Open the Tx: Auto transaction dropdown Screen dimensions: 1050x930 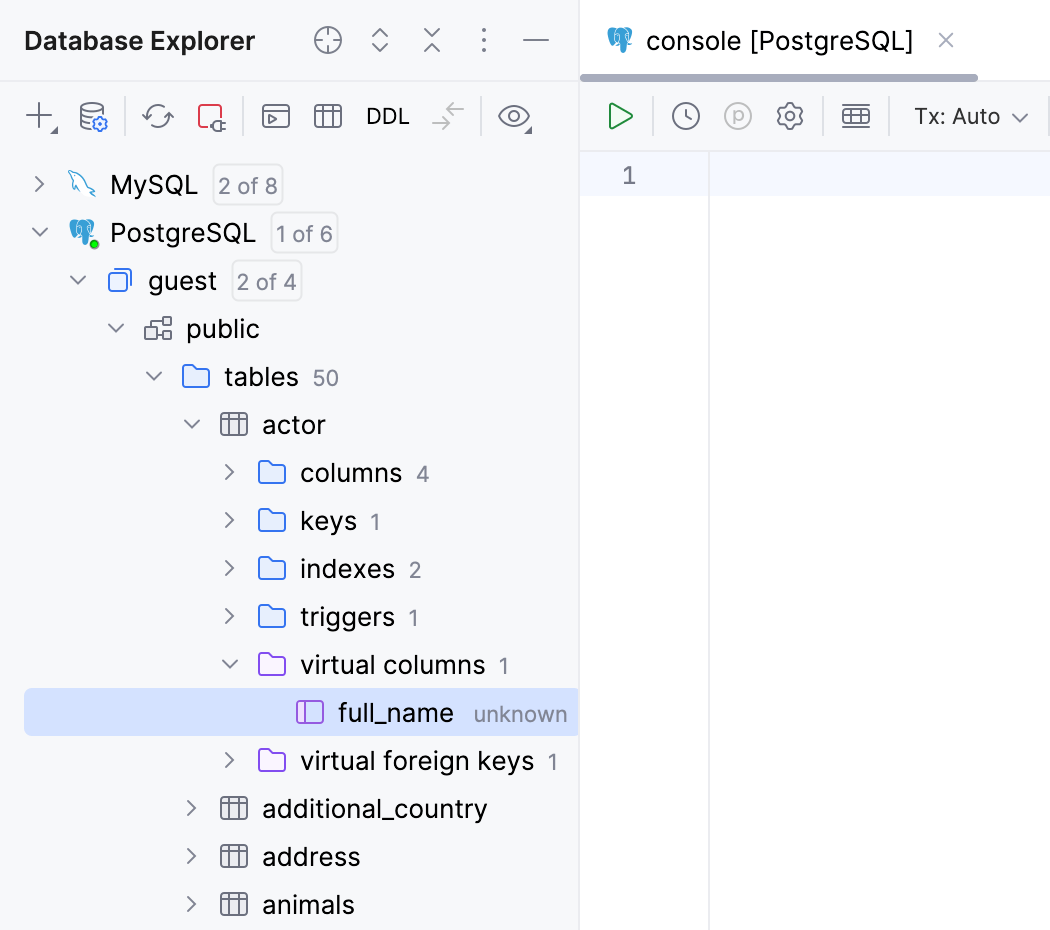click(970, 116)
